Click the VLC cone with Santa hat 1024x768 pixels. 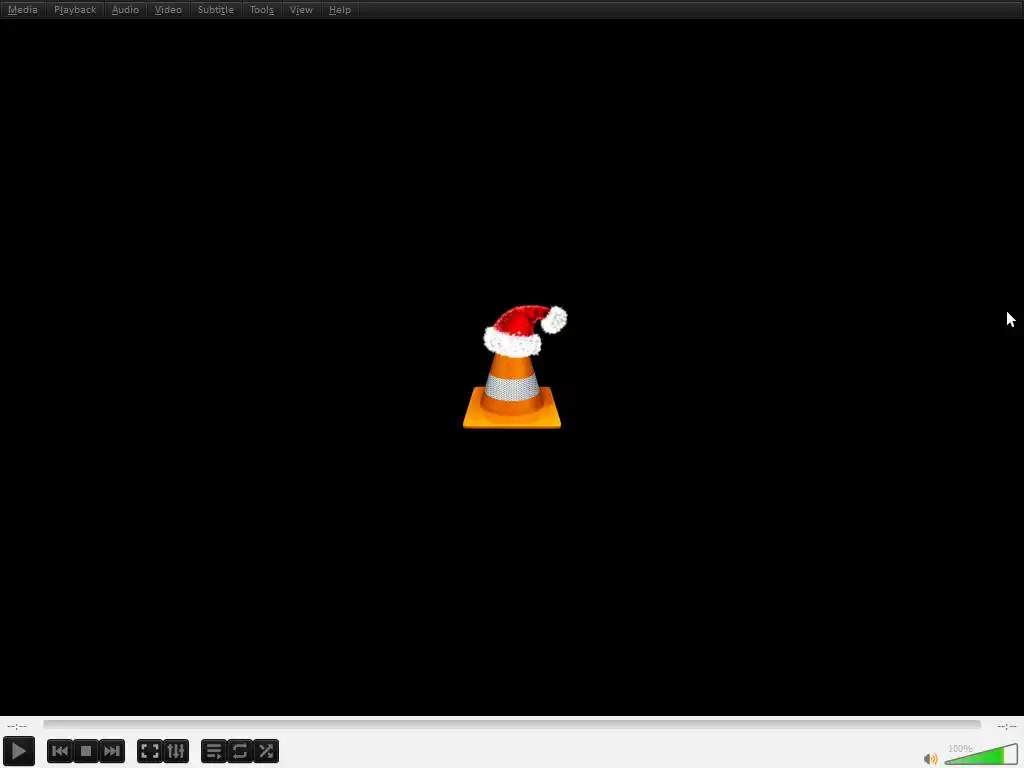pyautogui.click(x=513, y=366)
